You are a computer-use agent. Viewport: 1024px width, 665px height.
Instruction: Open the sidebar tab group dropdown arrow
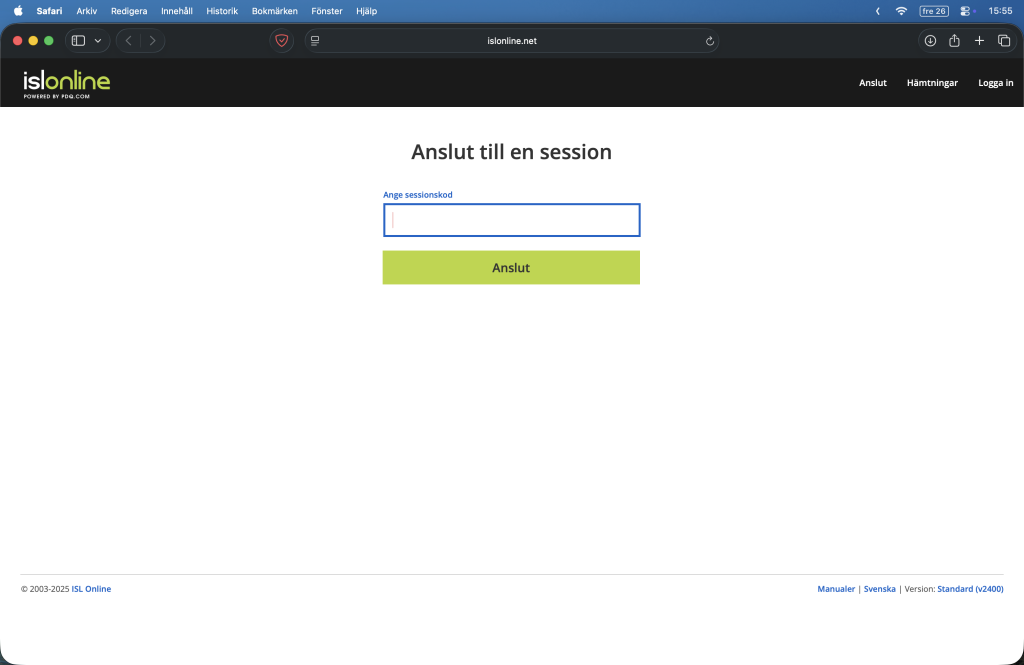[98, 41]
